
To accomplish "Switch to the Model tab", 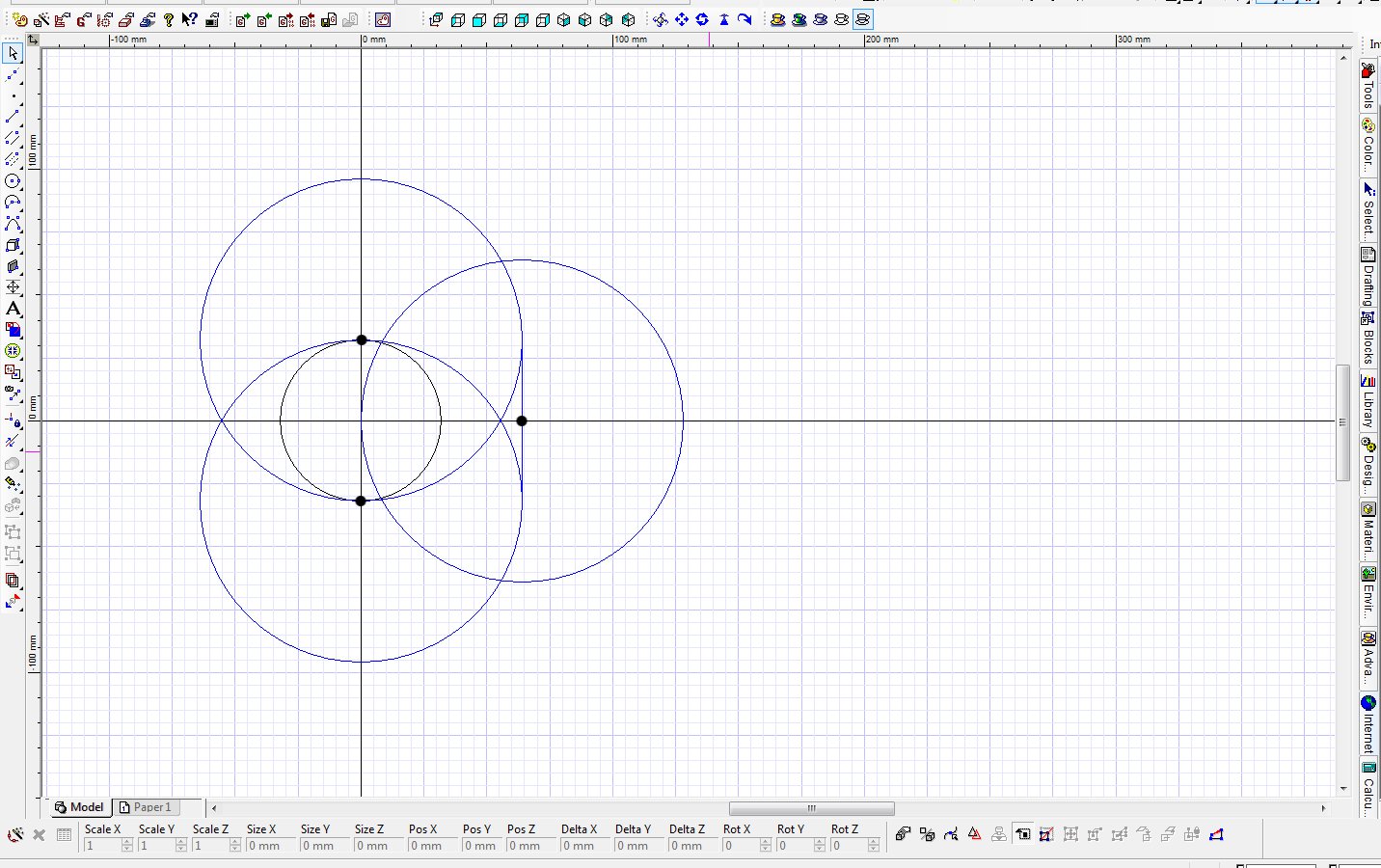I will coord(79,807).
